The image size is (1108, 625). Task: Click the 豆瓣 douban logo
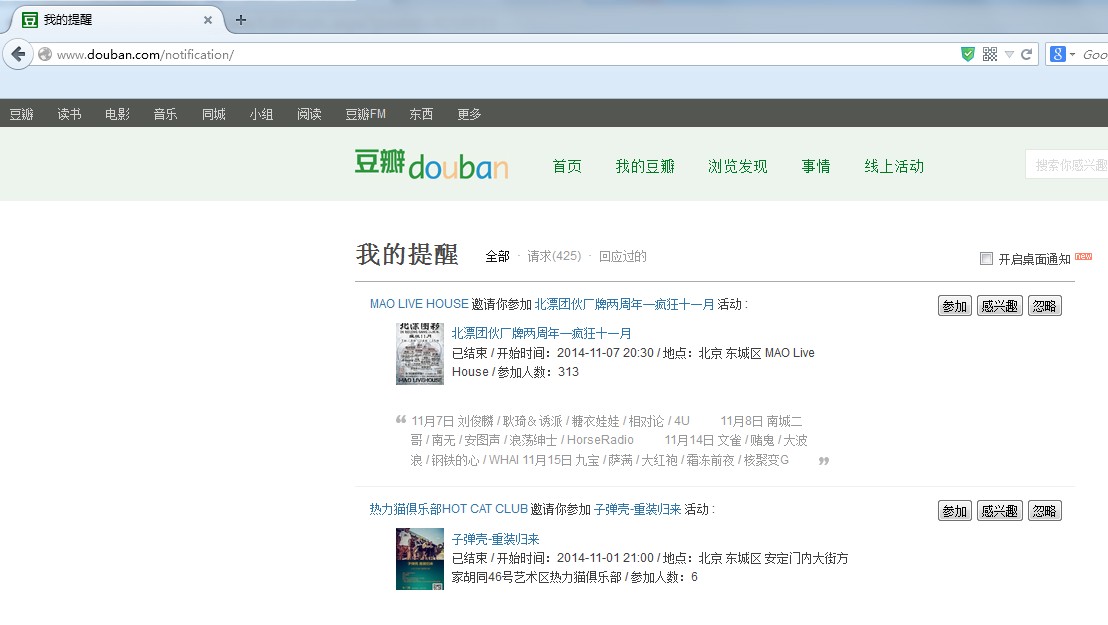coord(431,164)
